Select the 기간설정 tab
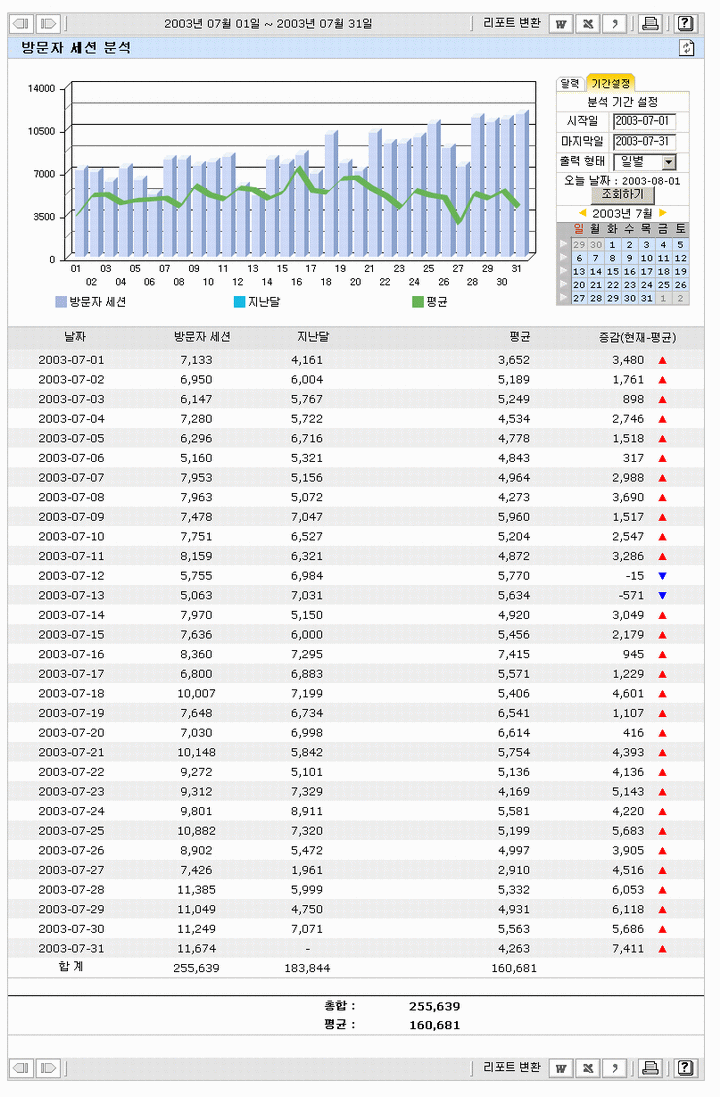Screen dimensions: 720x1097 coord(610,84)
